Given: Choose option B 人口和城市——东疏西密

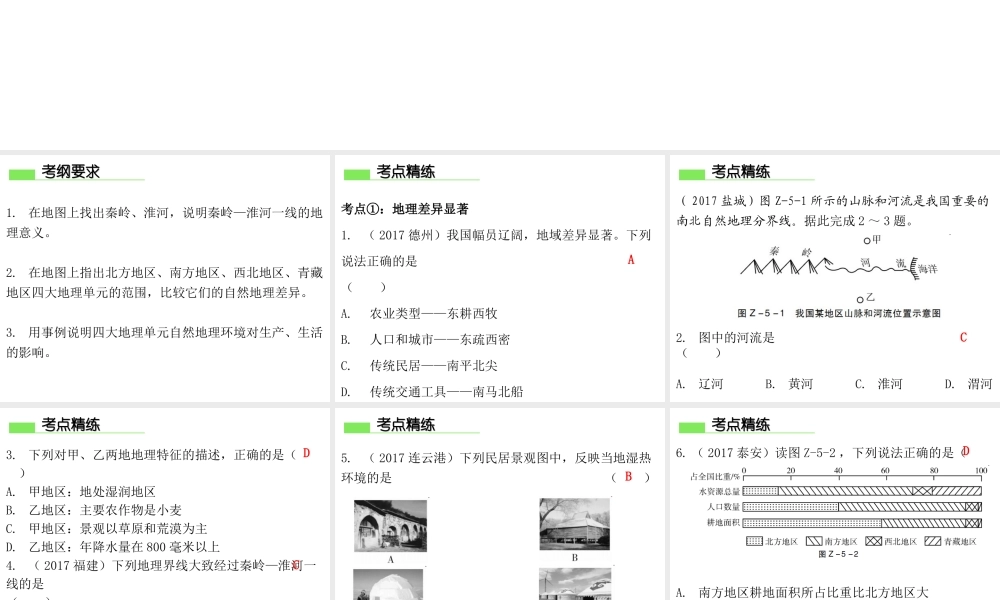Looking at the screenshot, I should pos(425,340).
